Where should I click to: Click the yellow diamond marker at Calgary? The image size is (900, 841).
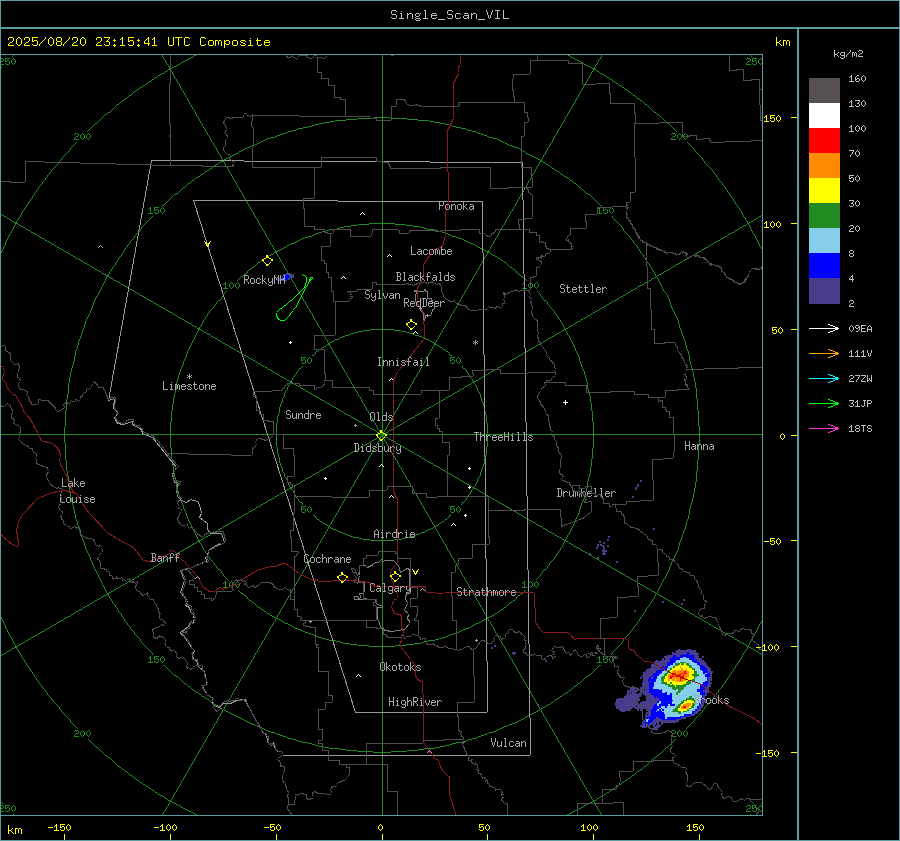(395, 576)
